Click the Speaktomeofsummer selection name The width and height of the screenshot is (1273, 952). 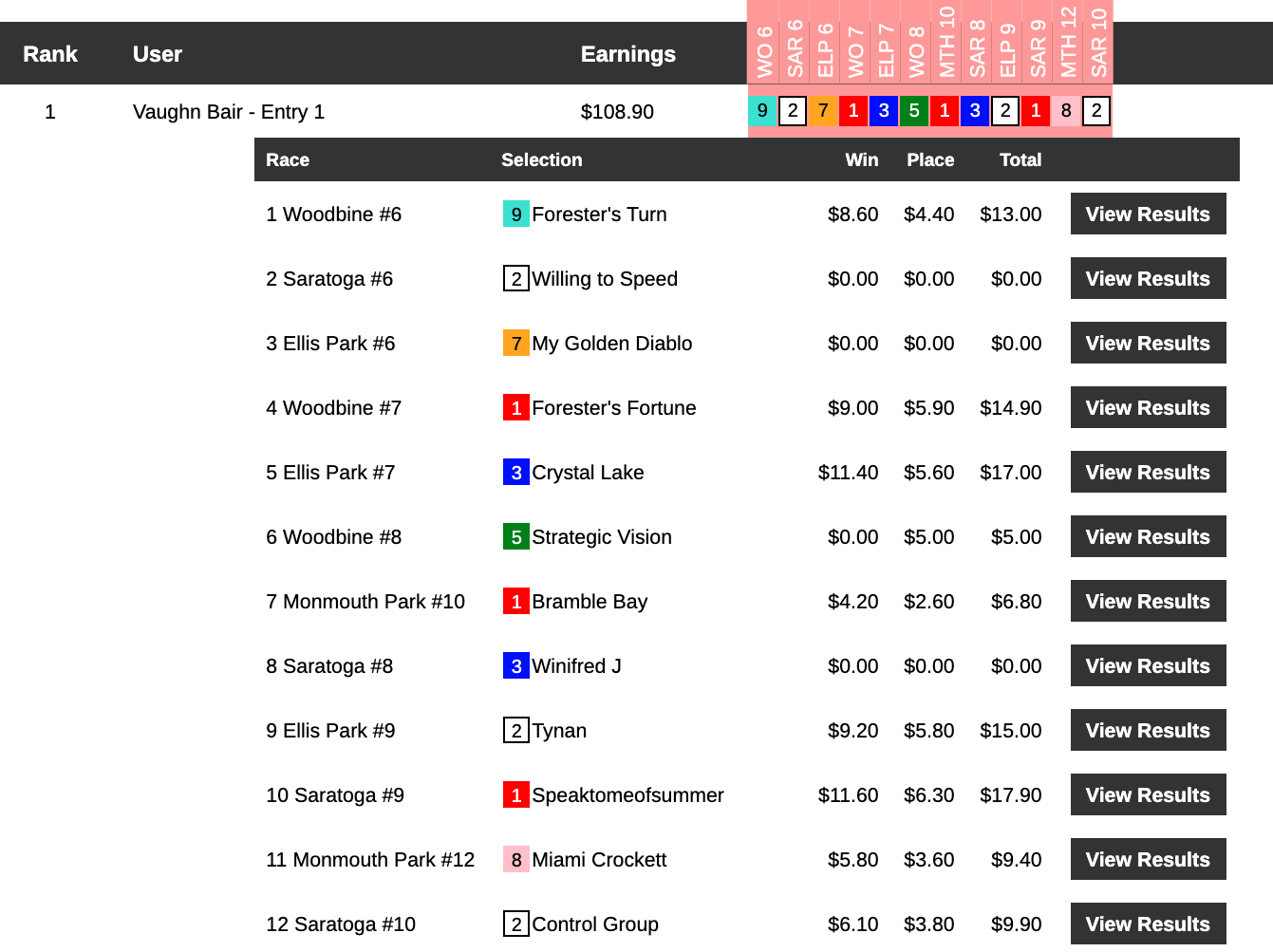coord(627,795)
